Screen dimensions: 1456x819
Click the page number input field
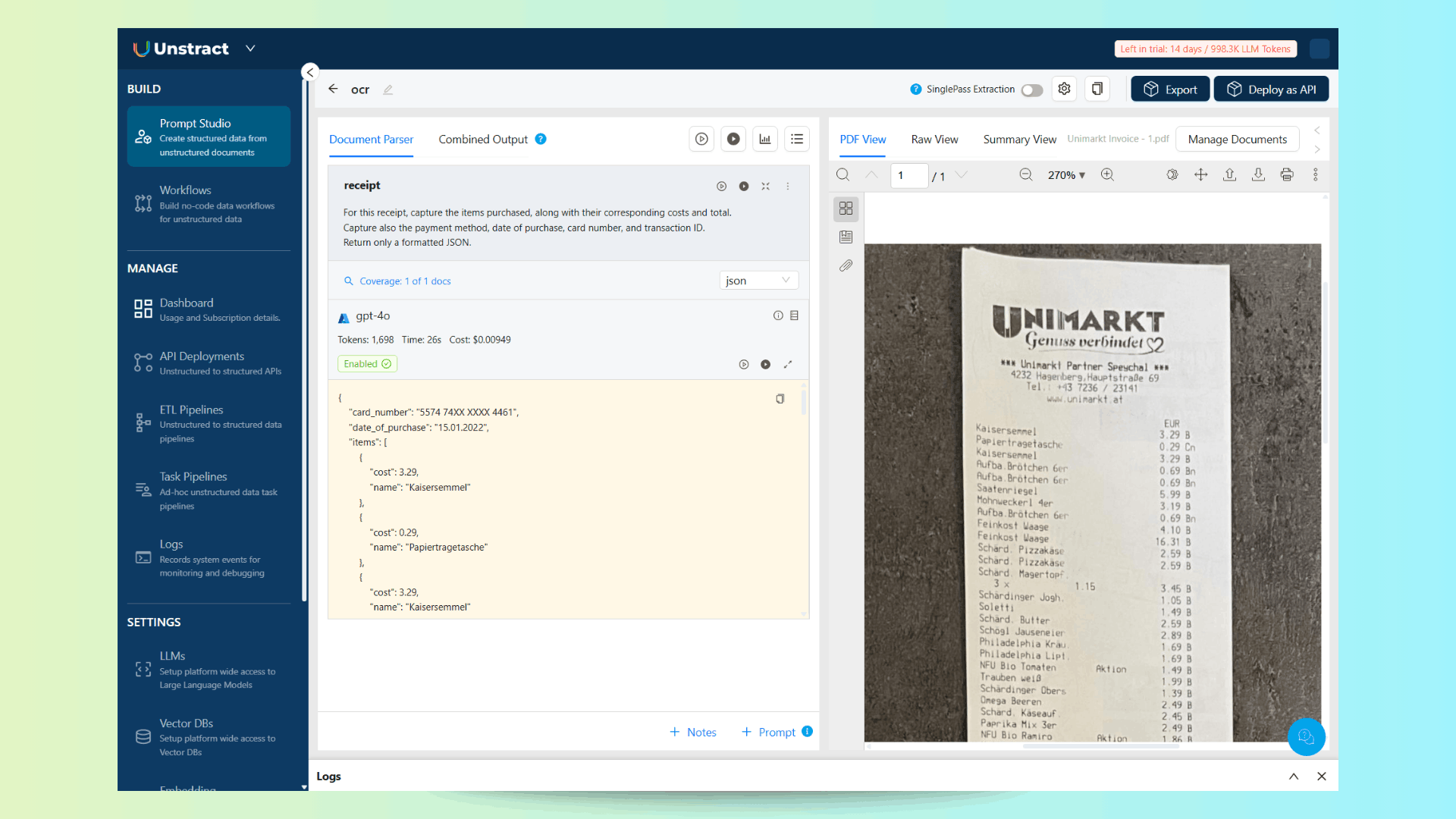(x=908, y=175)
